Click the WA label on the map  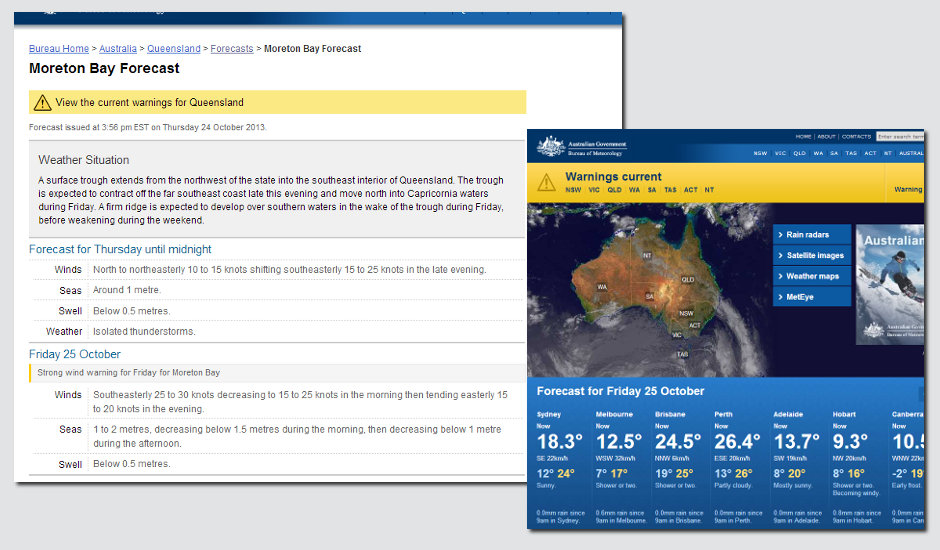(x=602, y=287)
